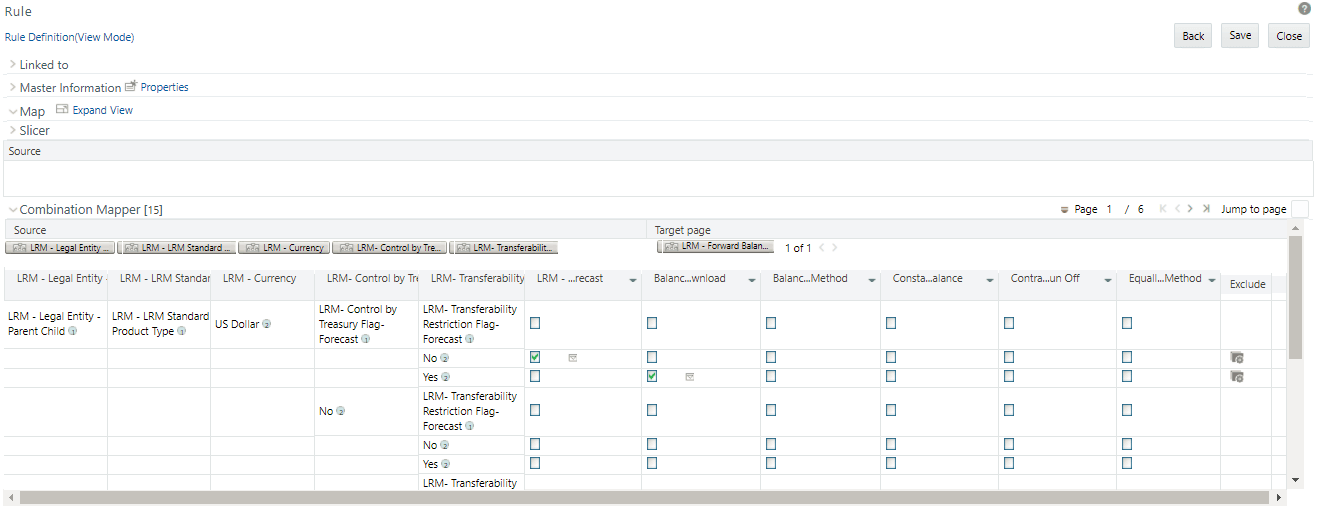This screenshot has width=1319, height=521.
Task: Click the Exclude column header
Action: [1248, 284]
